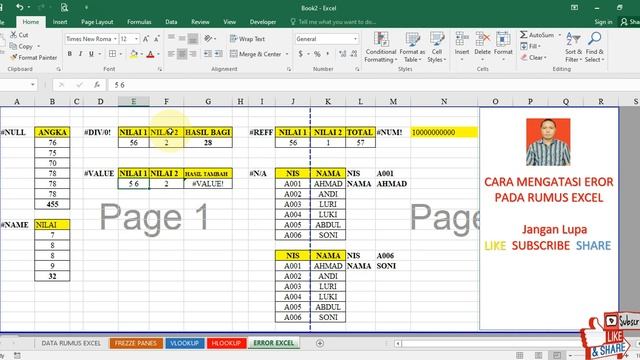Click the Clear button in Editing

coord(533,58)
